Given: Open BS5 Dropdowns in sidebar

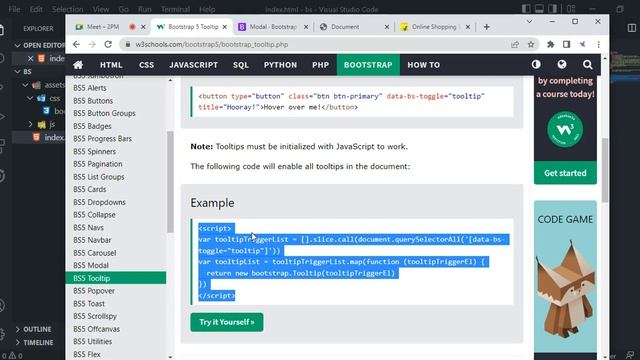Looking at the screenshot, I should tap(99, 202).
